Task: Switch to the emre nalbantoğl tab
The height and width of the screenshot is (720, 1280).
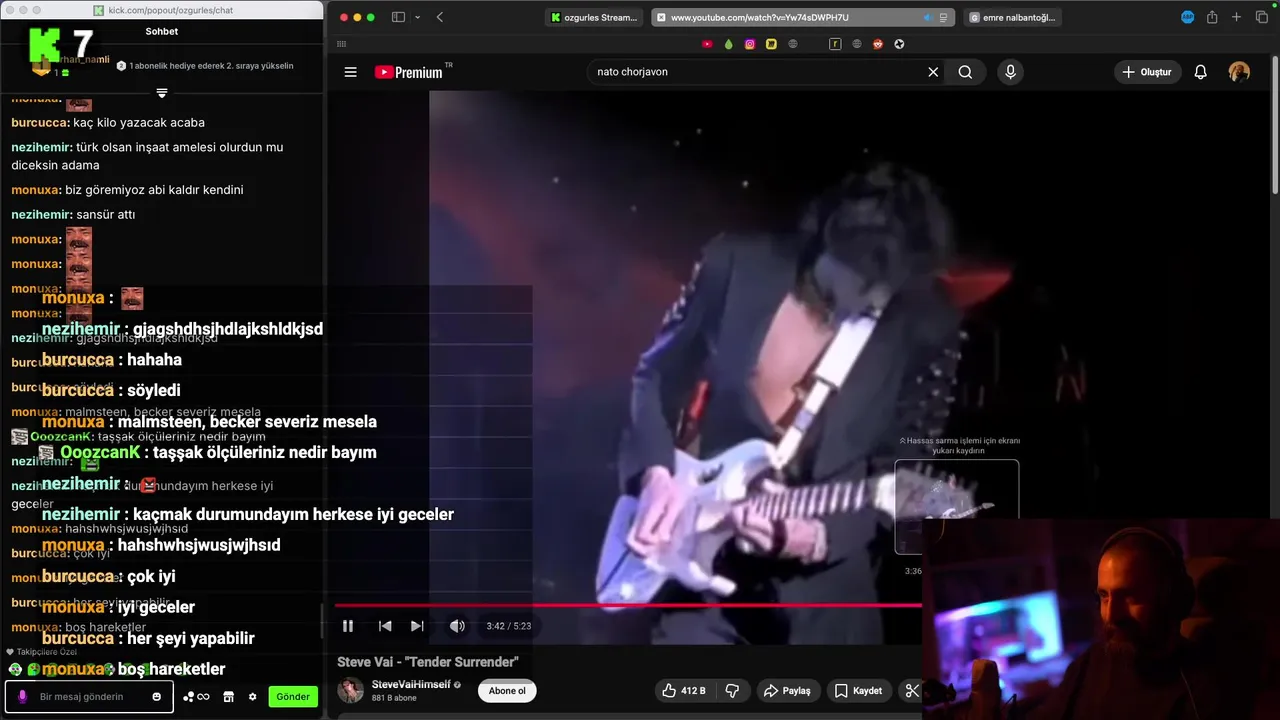Action: click(1013, 17)
